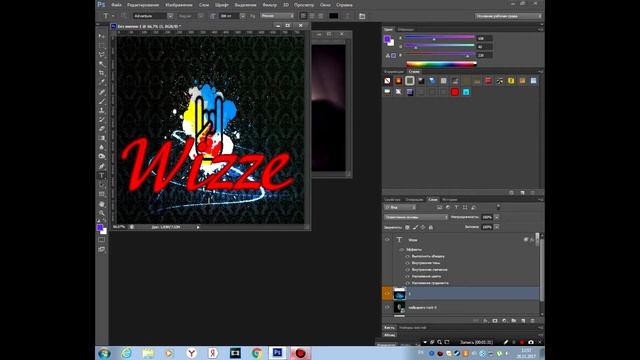Select the Clone Stamp tool
Screen dimensions: 640x360
click(101, 111)
